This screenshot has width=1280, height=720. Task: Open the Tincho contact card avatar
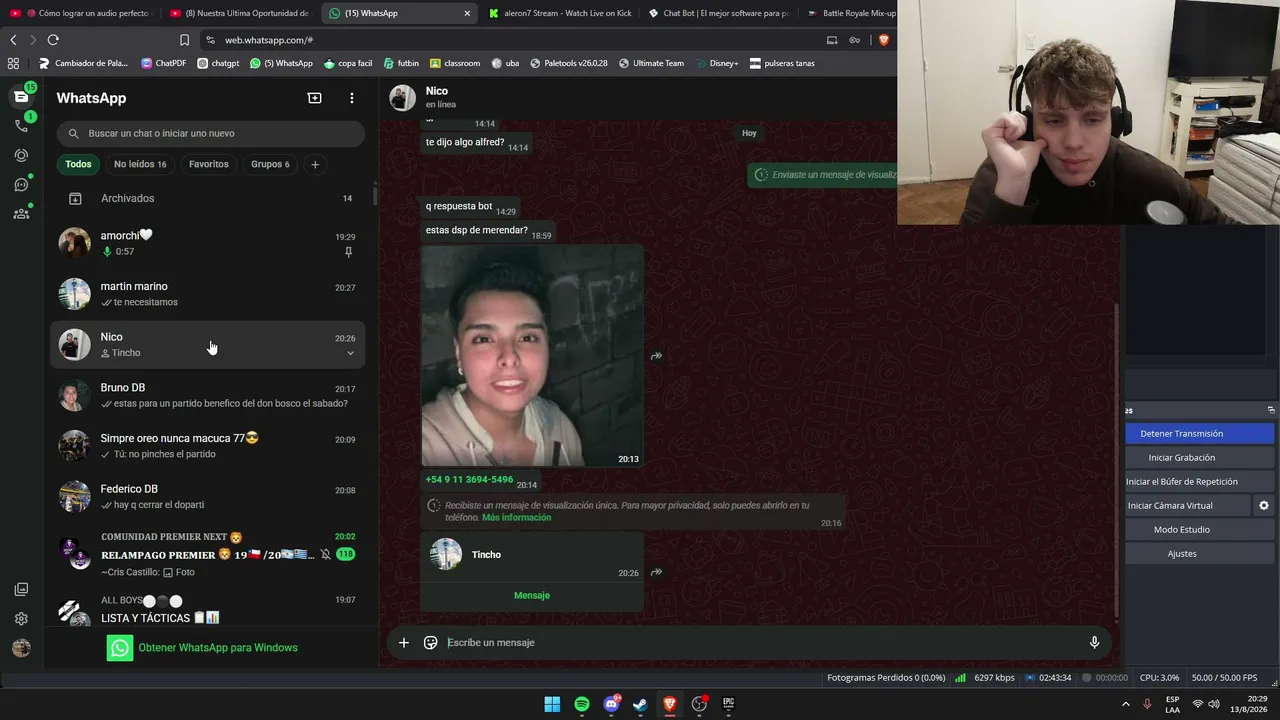446,554
